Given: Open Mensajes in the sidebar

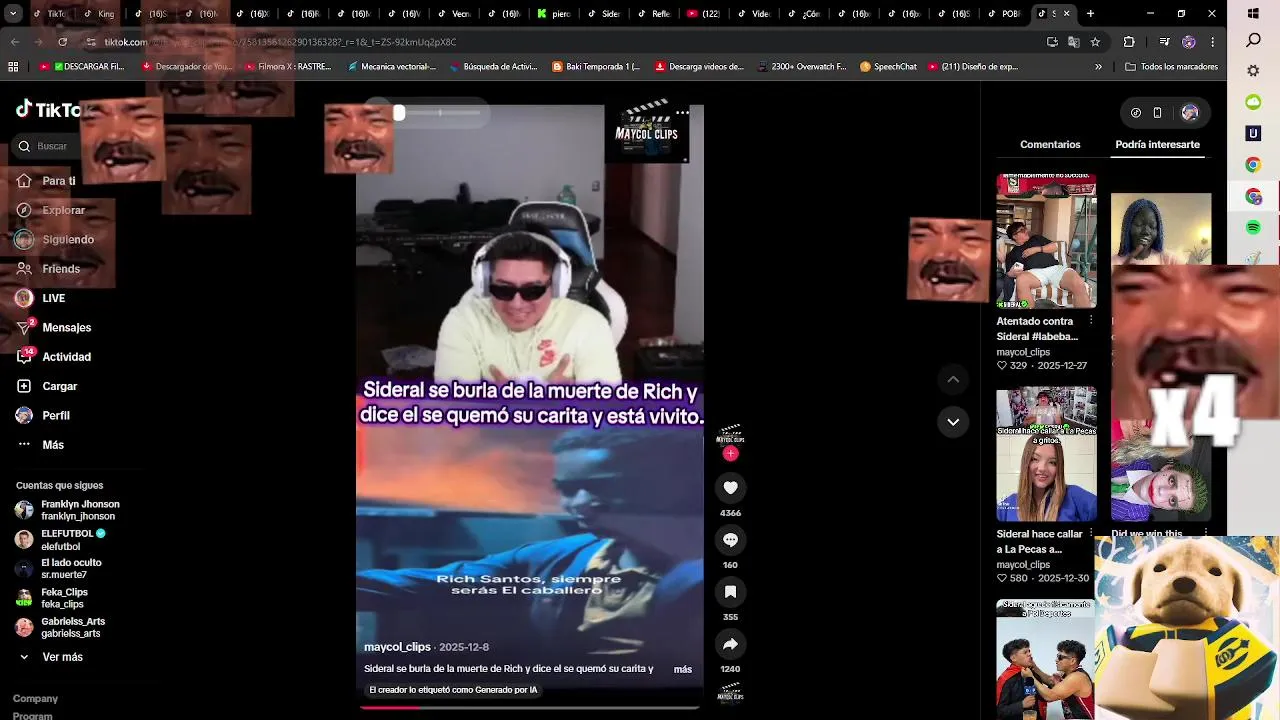Looking at the screenshot, I should coord(53,327).
